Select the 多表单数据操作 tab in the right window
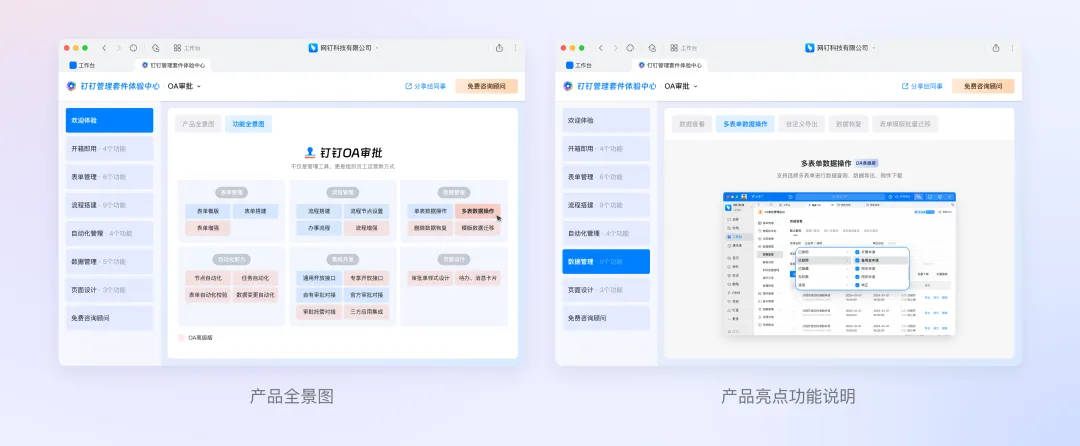The width and height of the screenshot is (1080, 446). [x=745, y=124]
